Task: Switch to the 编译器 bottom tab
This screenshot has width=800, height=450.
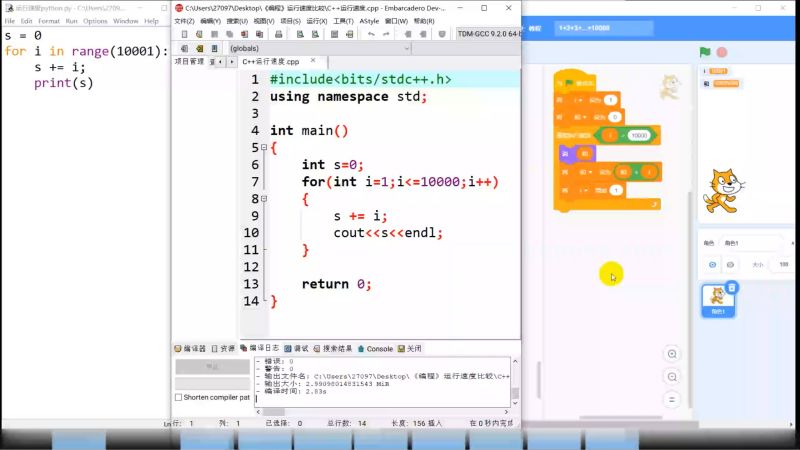Action: pos(190,348)
